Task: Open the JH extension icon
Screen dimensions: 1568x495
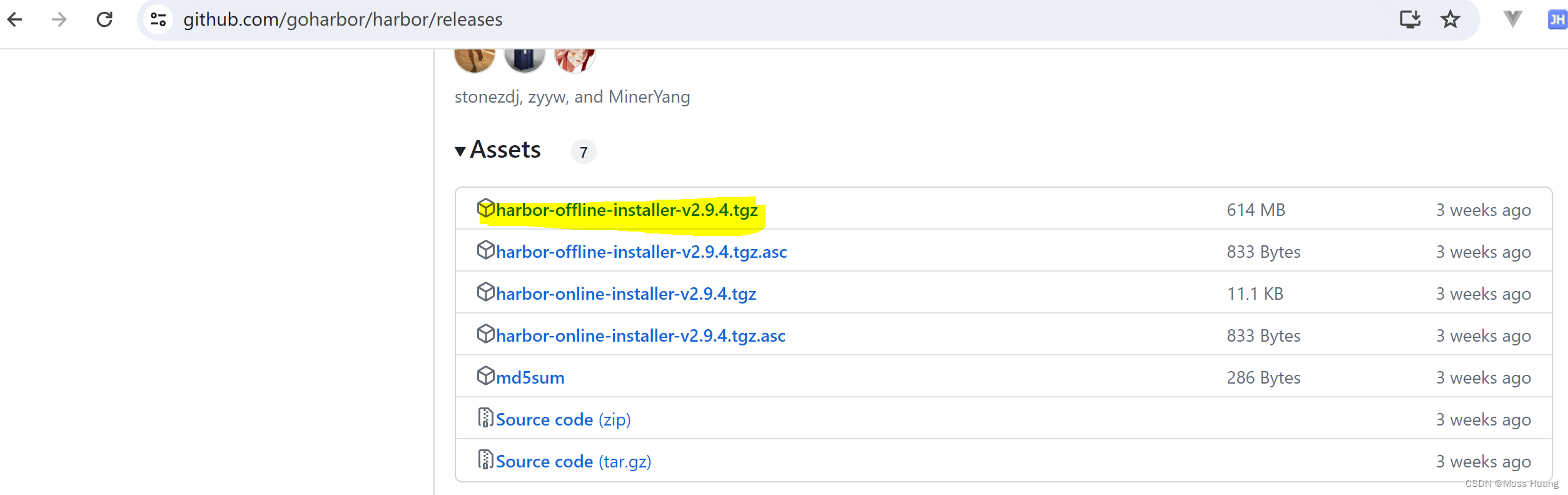Action: pos(1557,19)
